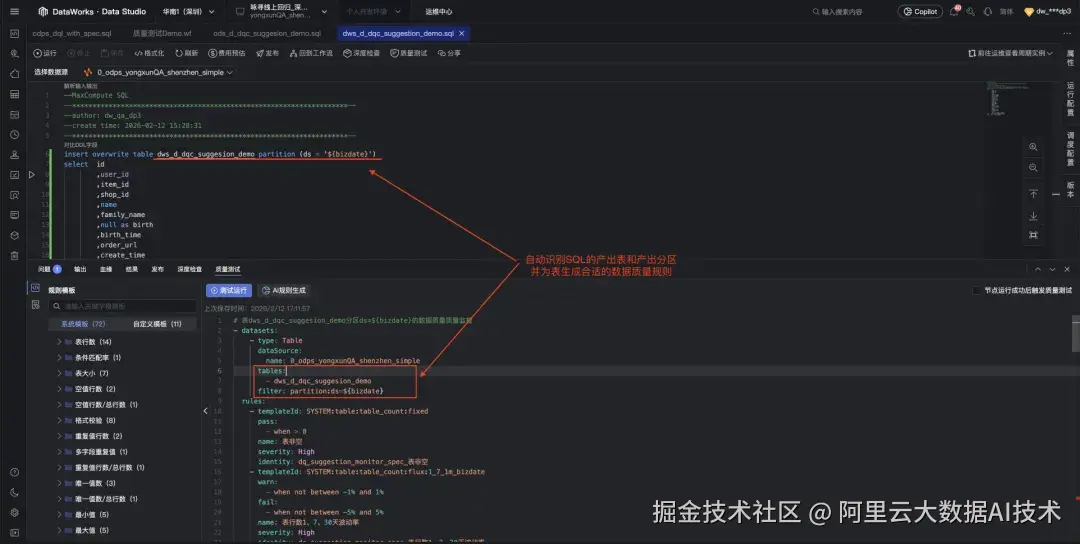Click the zoom out magnifier icon
1080x544 pixels.
pyautogui.click(x=1033, y=168)
